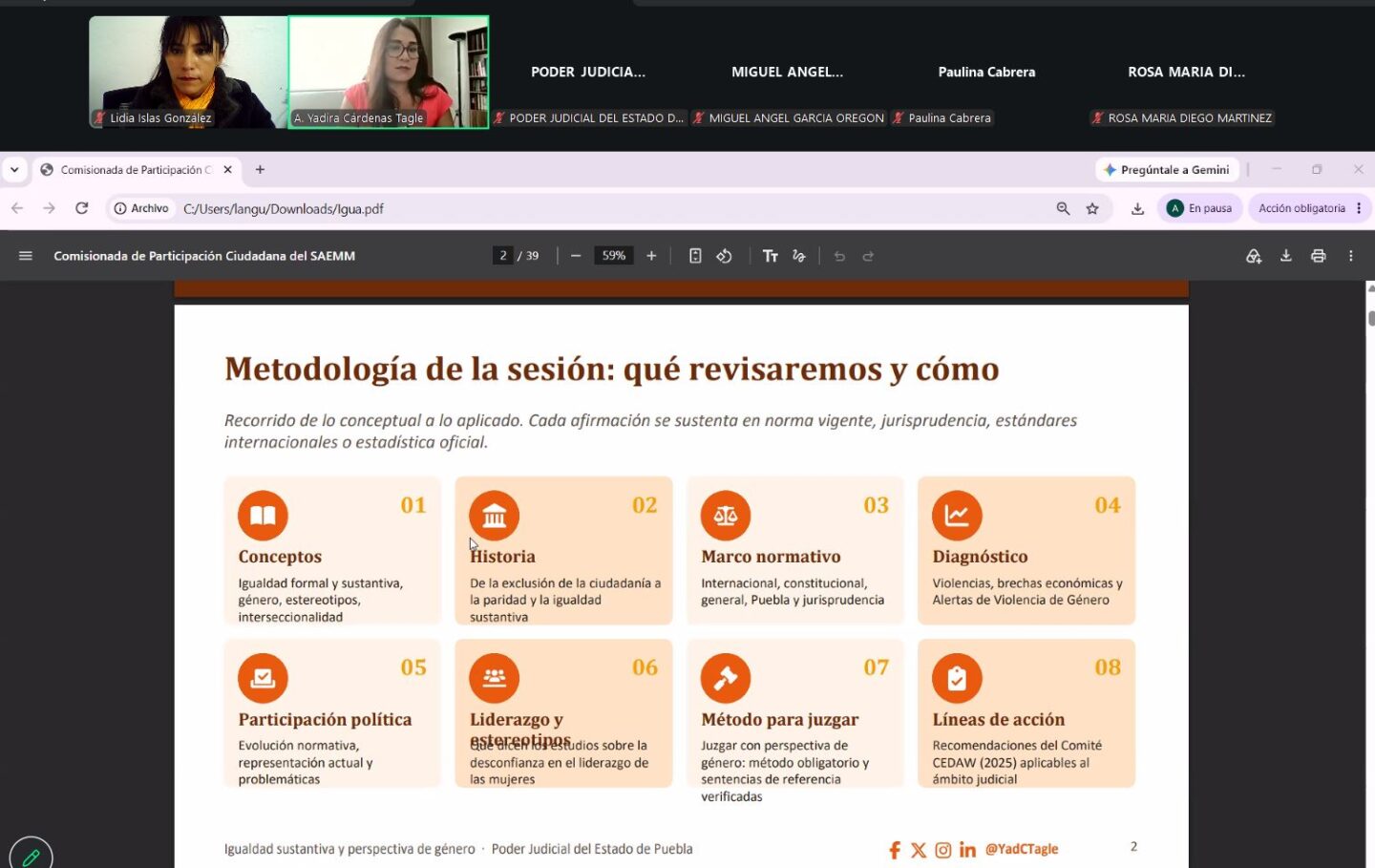Select PODER JUDICIAL participant tile
Screen dimensions: 1375x868
coord(588,72)
